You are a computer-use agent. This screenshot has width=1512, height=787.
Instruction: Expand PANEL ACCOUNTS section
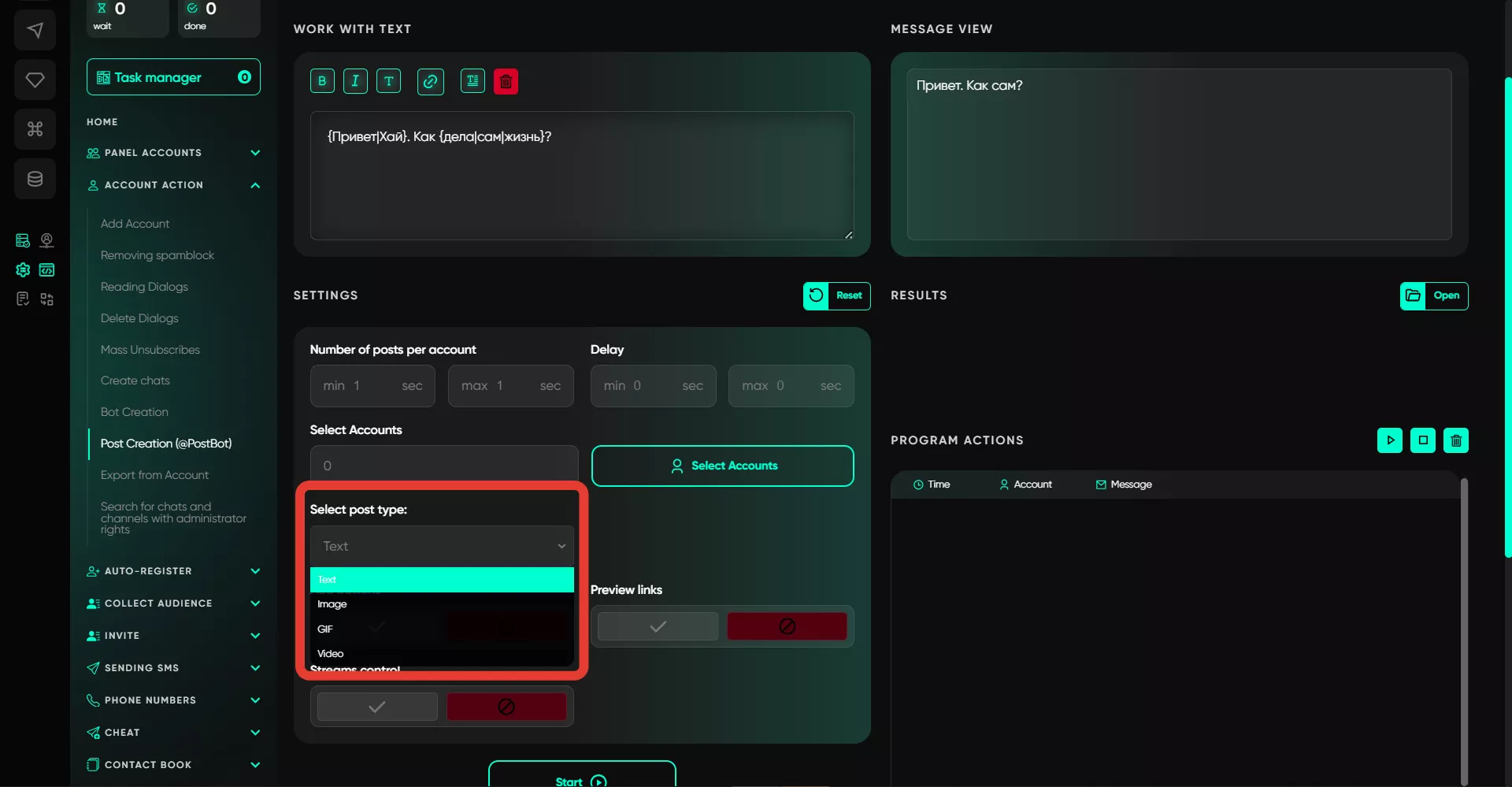point(173,153)
